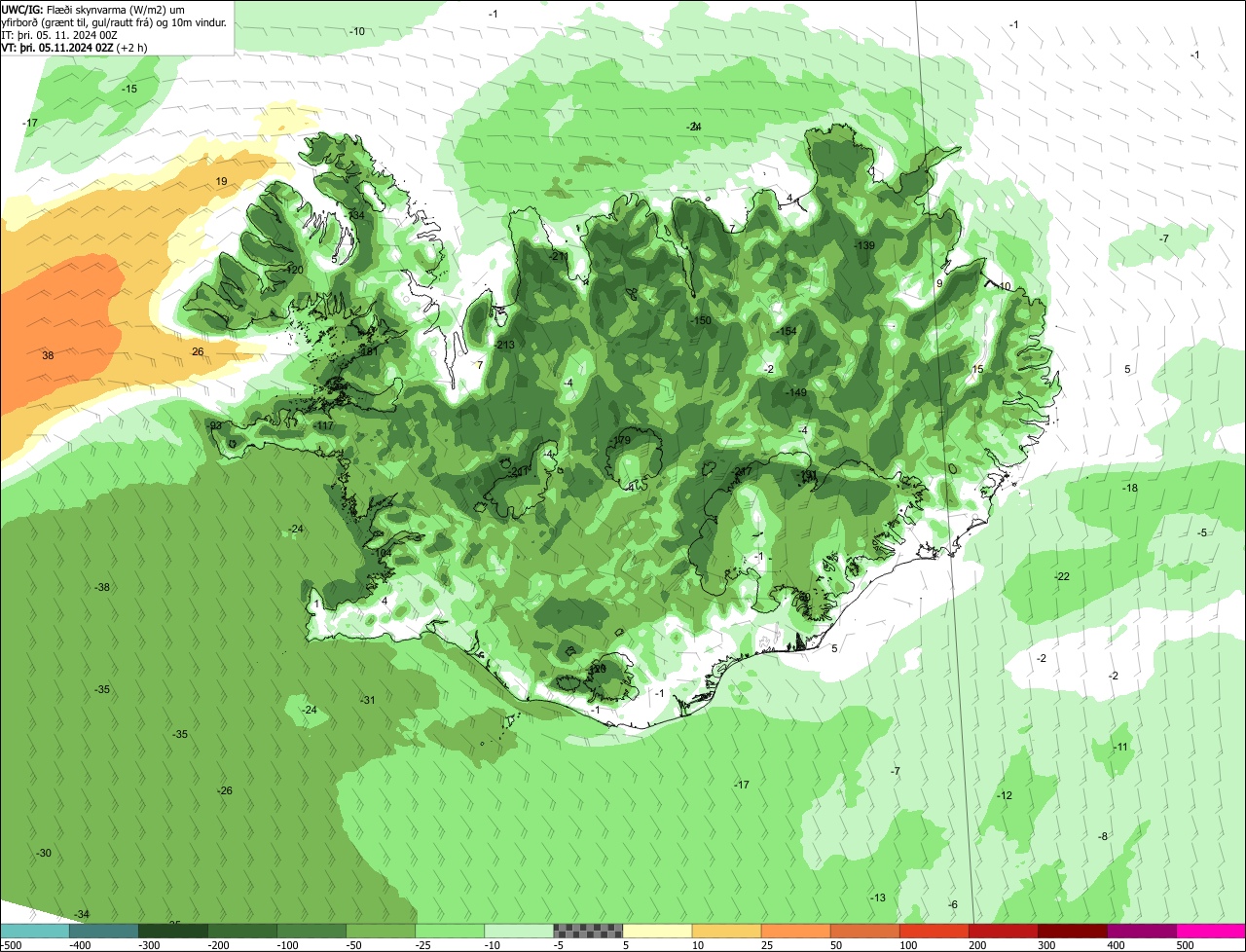
Task: Click the map value '-150'
Action: pyautogui.click(x=701, y=321)
